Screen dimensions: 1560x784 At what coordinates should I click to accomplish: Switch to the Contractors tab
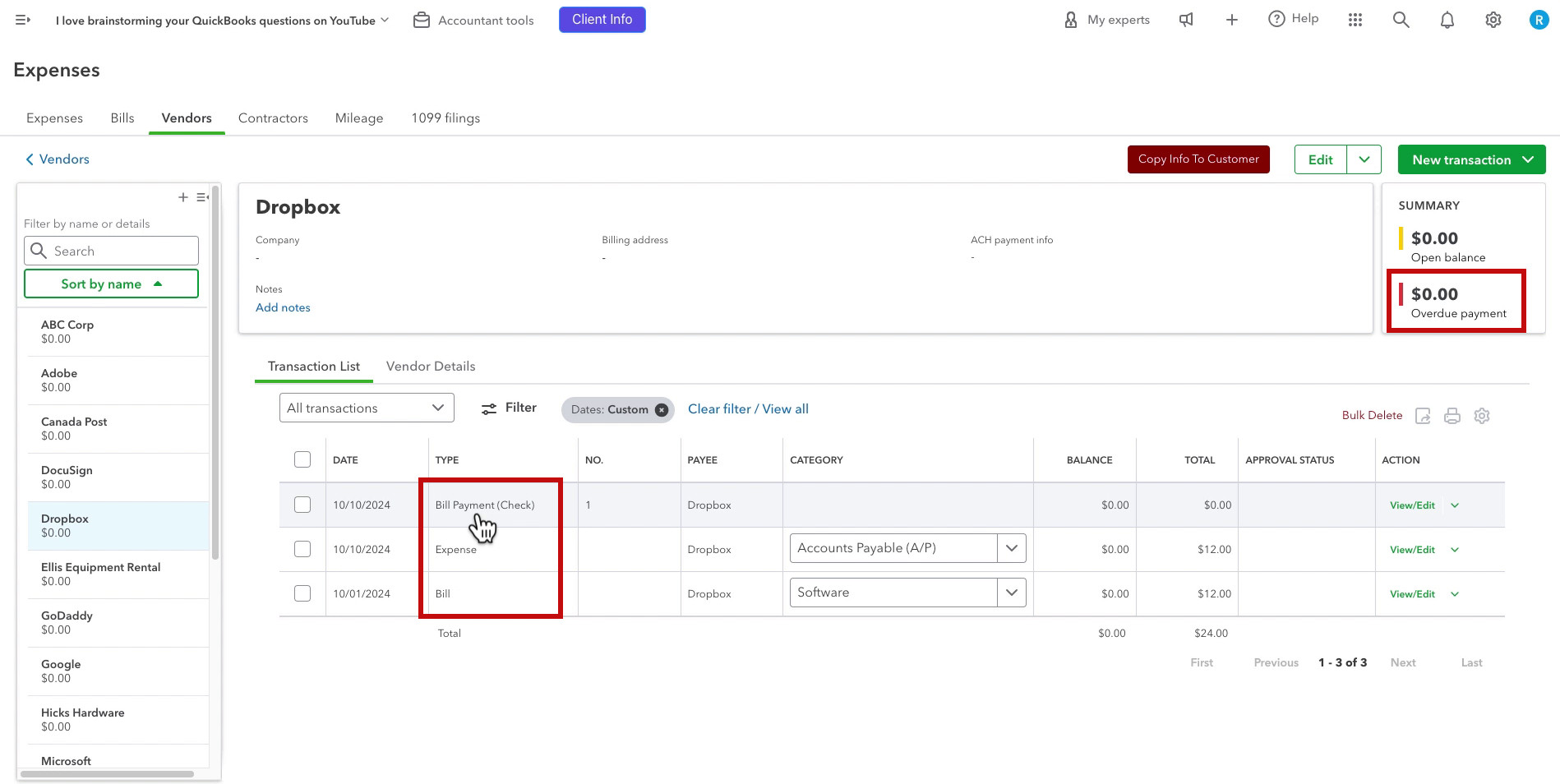pos(273,118)
